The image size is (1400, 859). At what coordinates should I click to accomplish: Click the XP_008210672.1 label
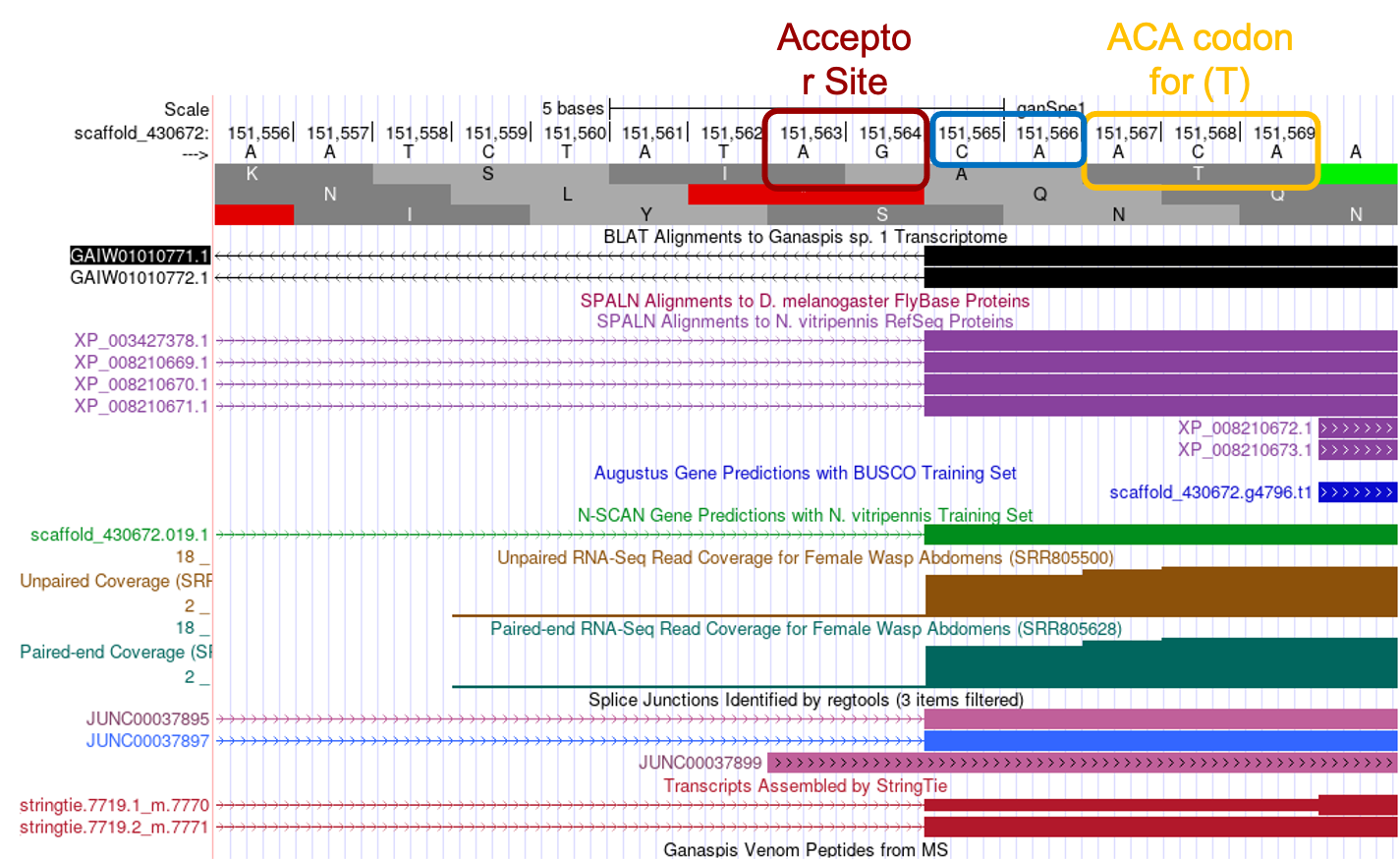coord(1245,429)
